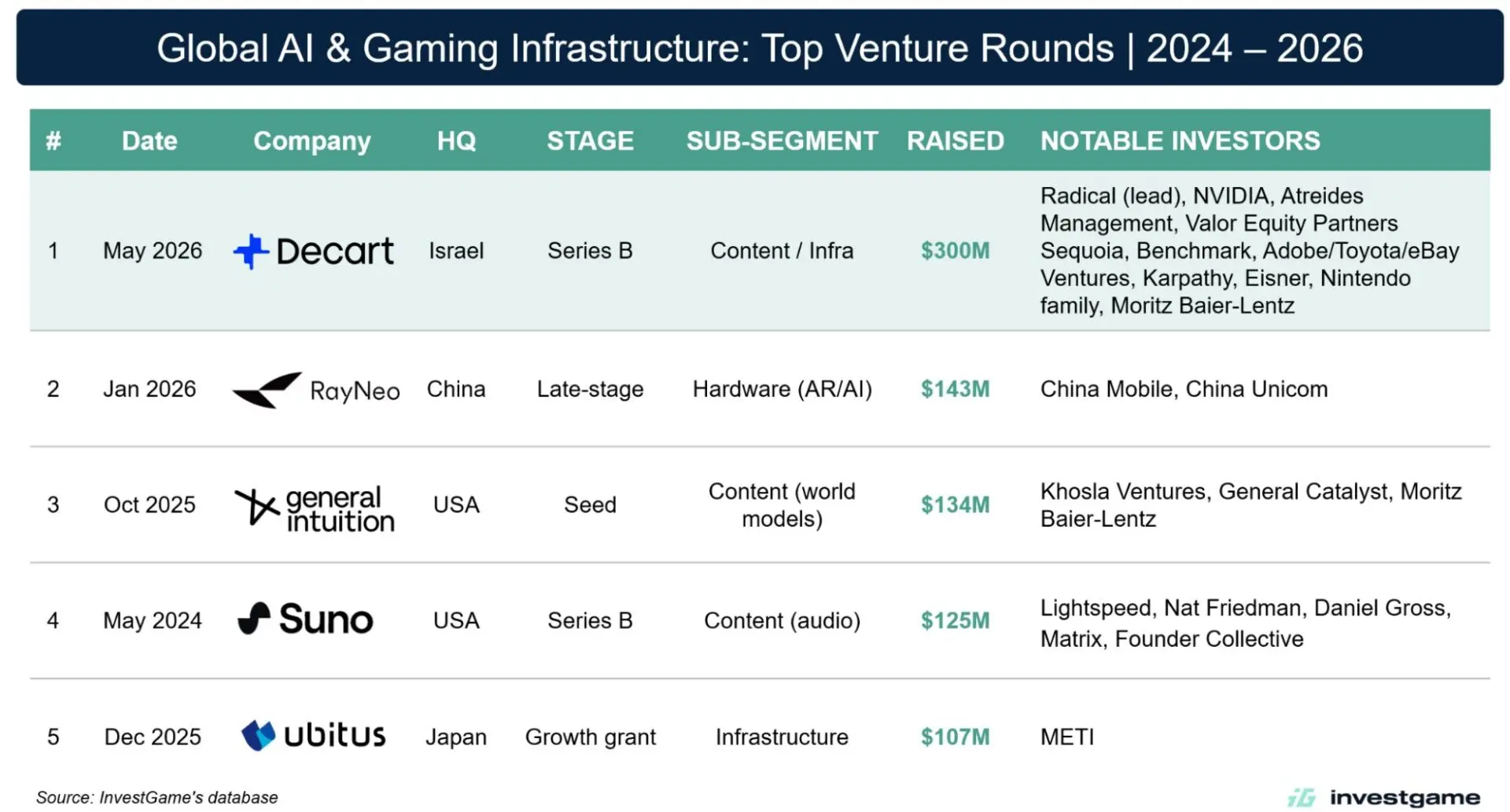Image resolution: width=1510 pixels, height=812 pixels.
Task: Click the $107M Ubitus raised value
Action: click(x=955, y=737)
